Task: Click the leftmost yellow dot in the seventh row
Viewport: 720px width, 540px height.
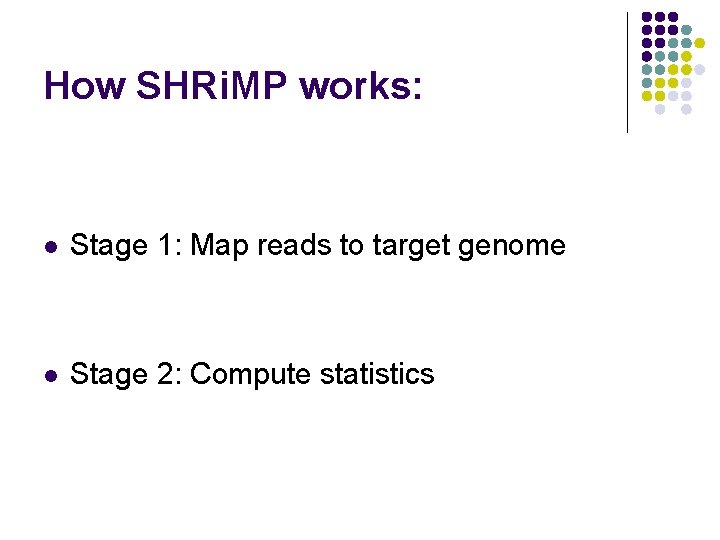Action: pyautogui.click(x=647, y=96)
